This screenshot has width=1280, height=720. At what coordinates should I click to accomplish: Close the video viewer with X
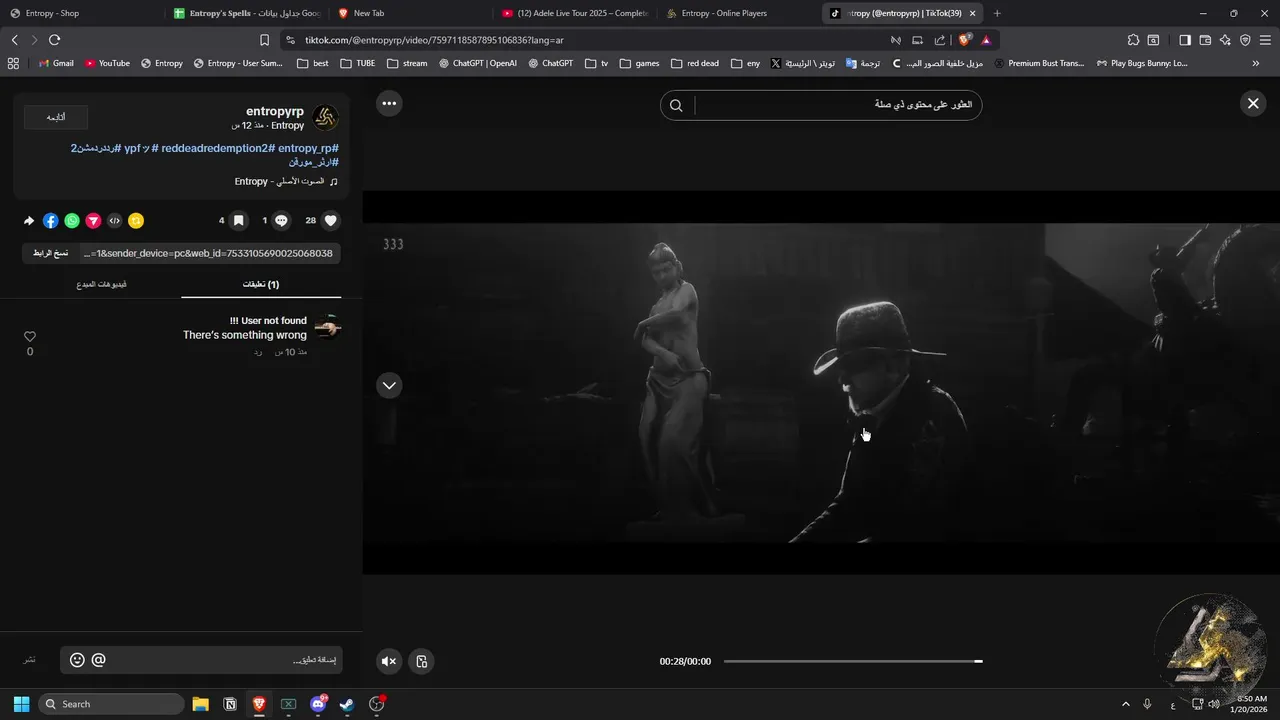pyautogui.click(x=1253, y=103)
